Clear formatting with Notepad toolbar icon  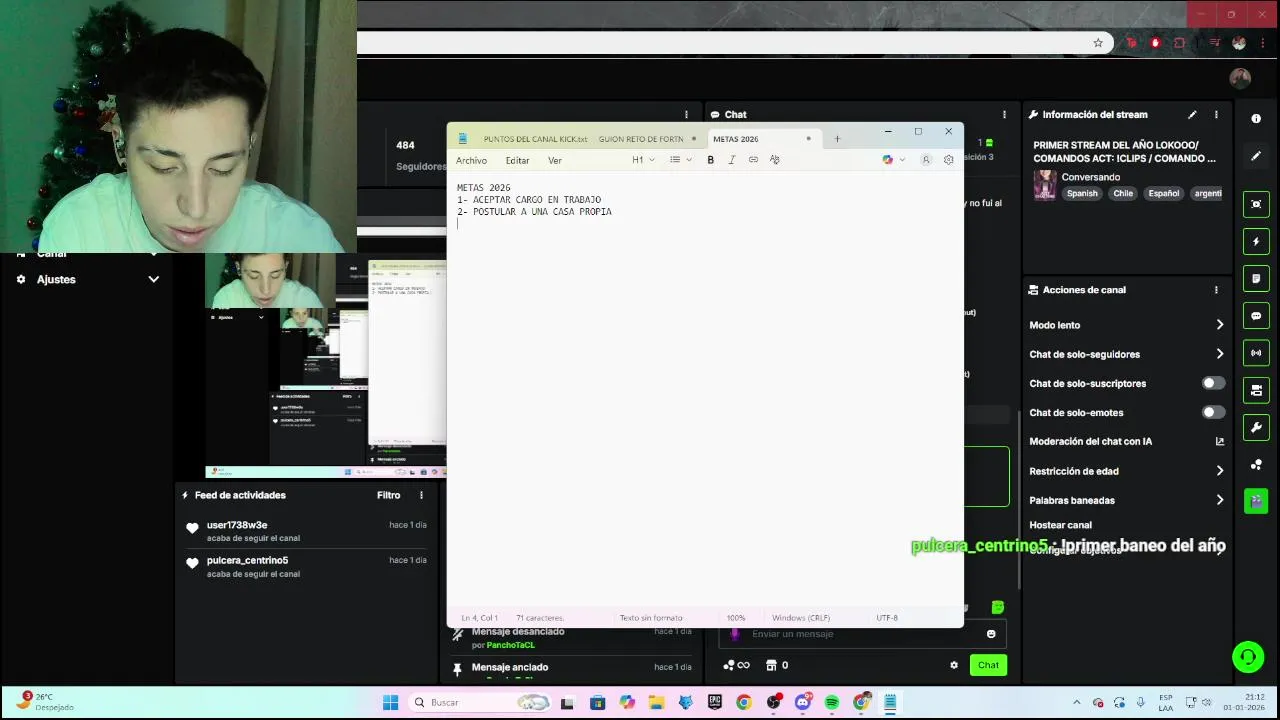pos(774,160)
